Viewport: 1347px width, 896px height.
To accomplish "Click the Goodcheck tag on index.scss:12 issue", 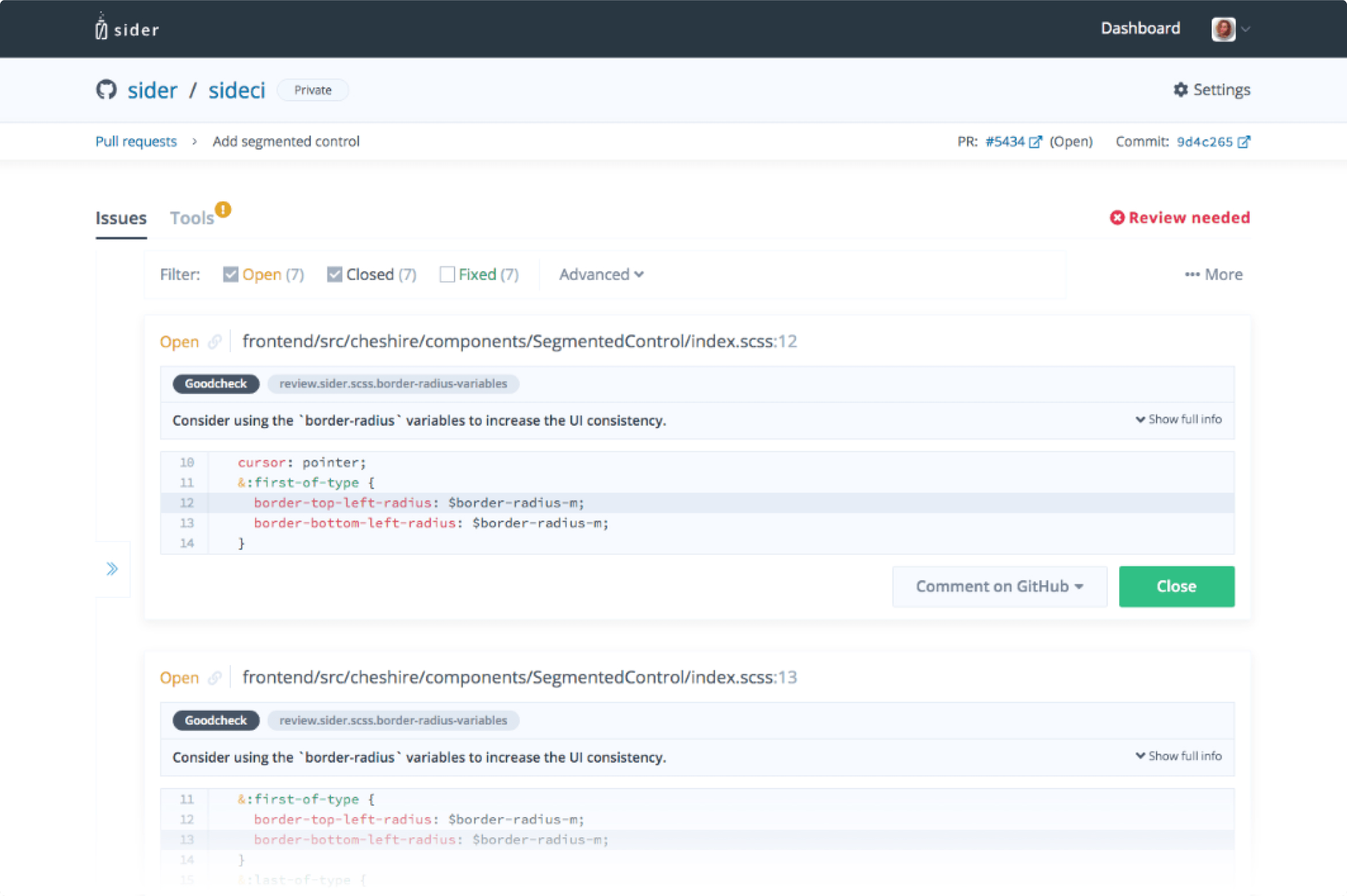I will point(216,384).
